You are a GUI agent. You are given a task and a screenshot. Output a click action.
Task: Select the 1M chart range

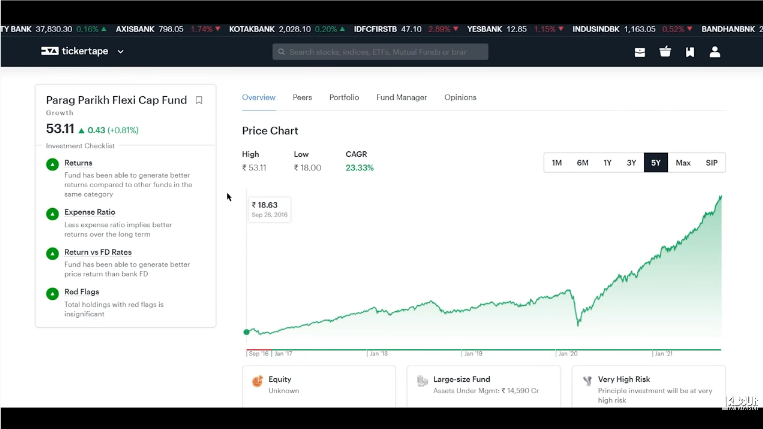(557, 162)
